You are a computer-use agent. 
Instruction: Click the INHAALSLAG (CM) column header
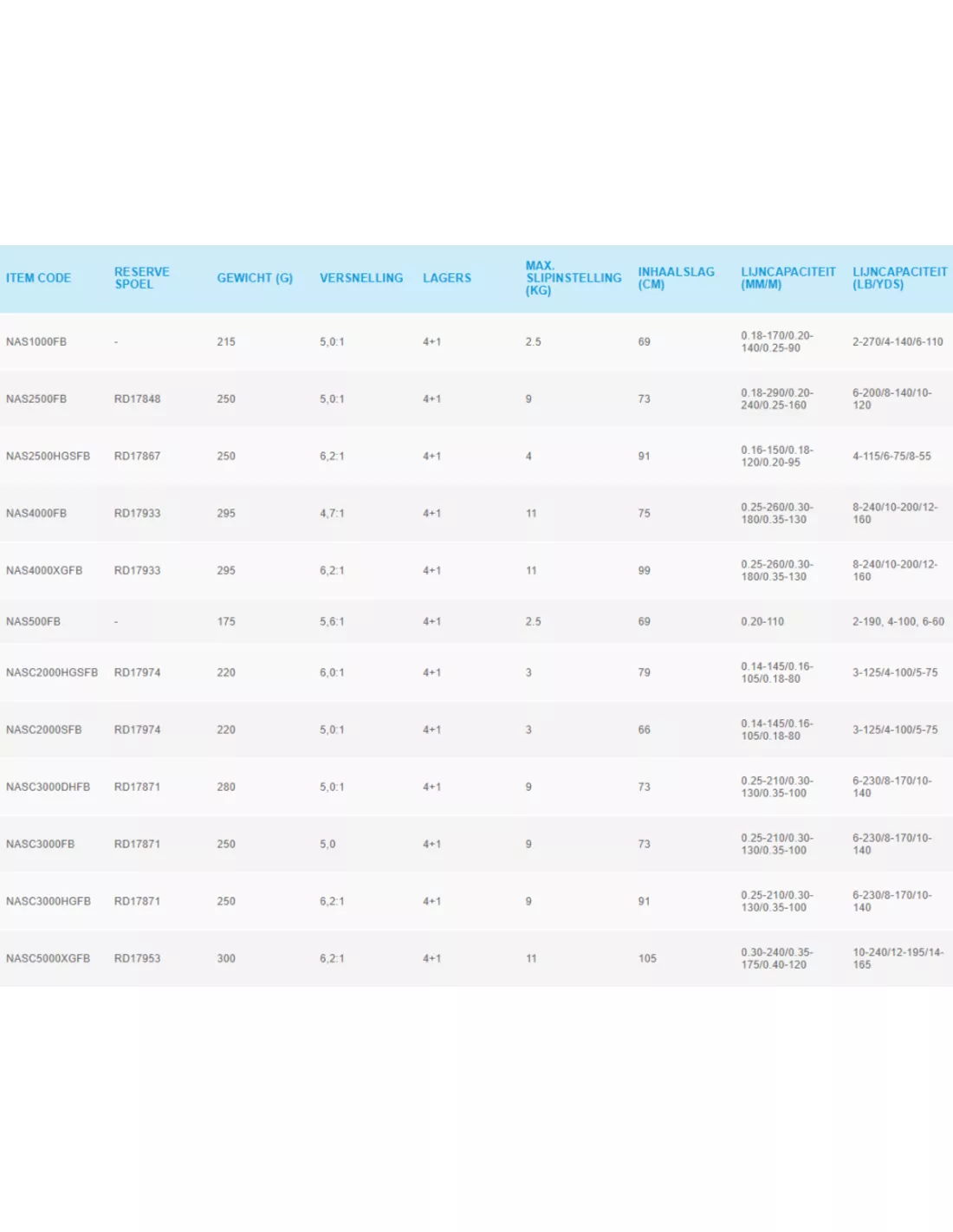[676, 278]
